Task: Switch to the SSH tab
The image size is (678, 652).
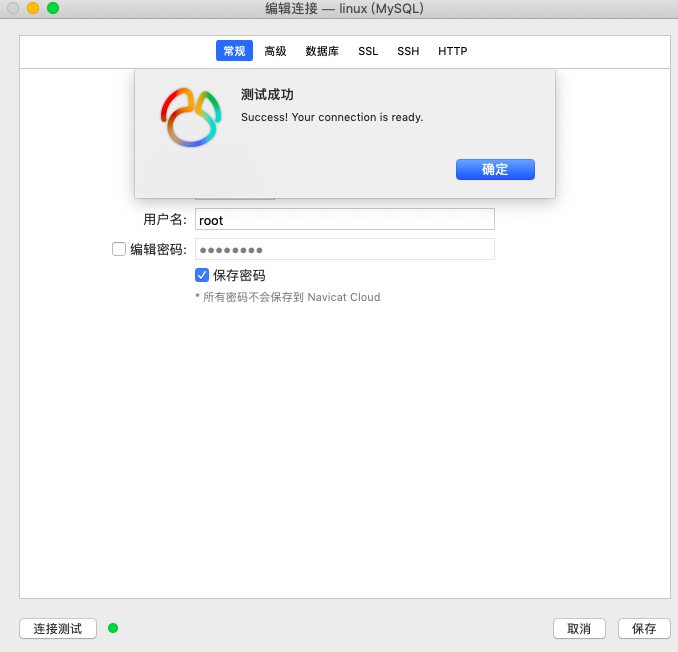Action: tap(408, 51)
